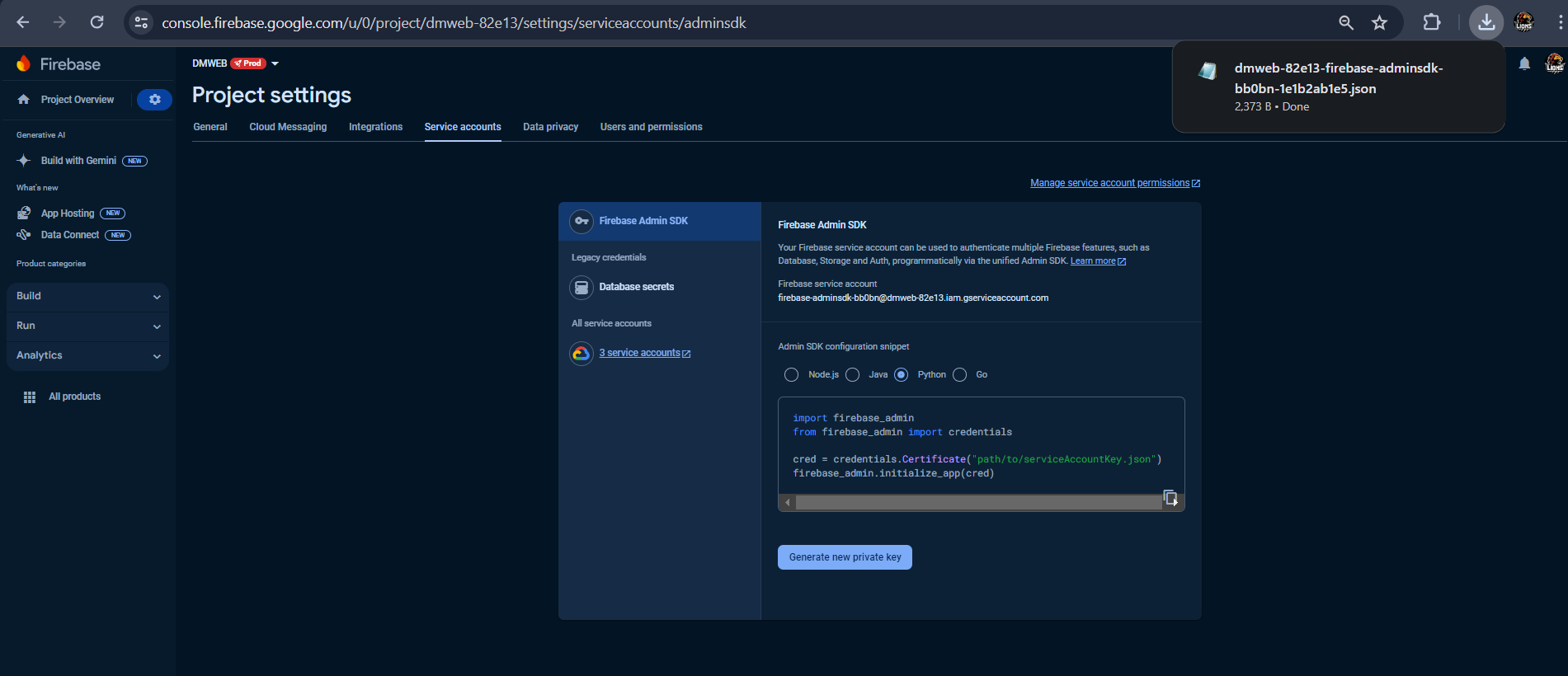Open the browser extensions puzzle icon

click(1432, 22)
